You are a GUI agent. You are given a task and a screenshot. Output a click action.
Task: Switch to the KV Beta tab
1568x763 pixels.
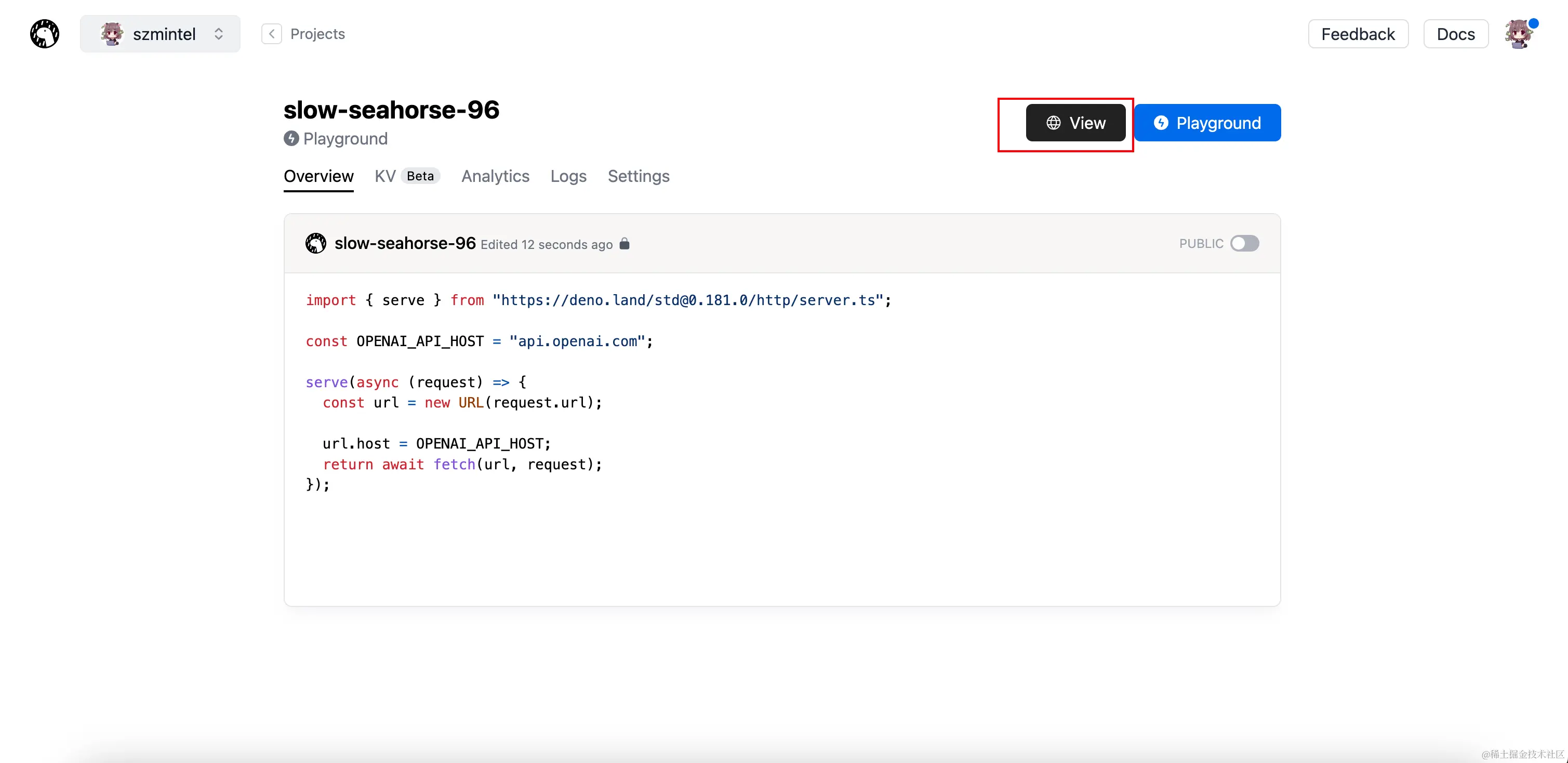pyautogui.click(x=406, y=176)
